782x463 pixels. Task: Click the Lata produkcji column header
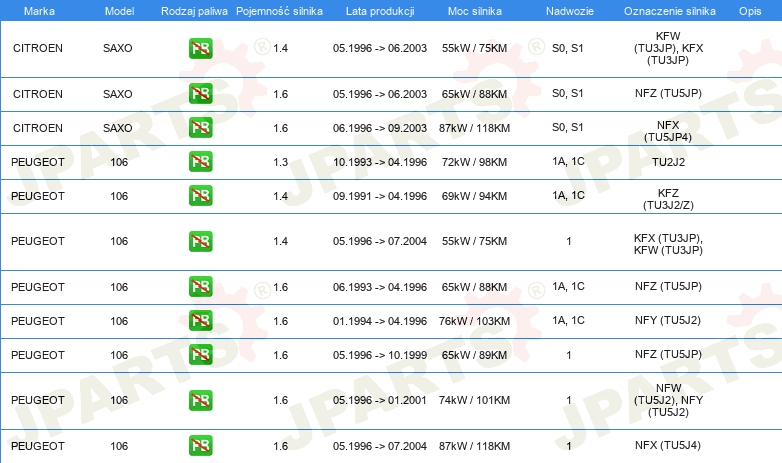tap(380, 11)
